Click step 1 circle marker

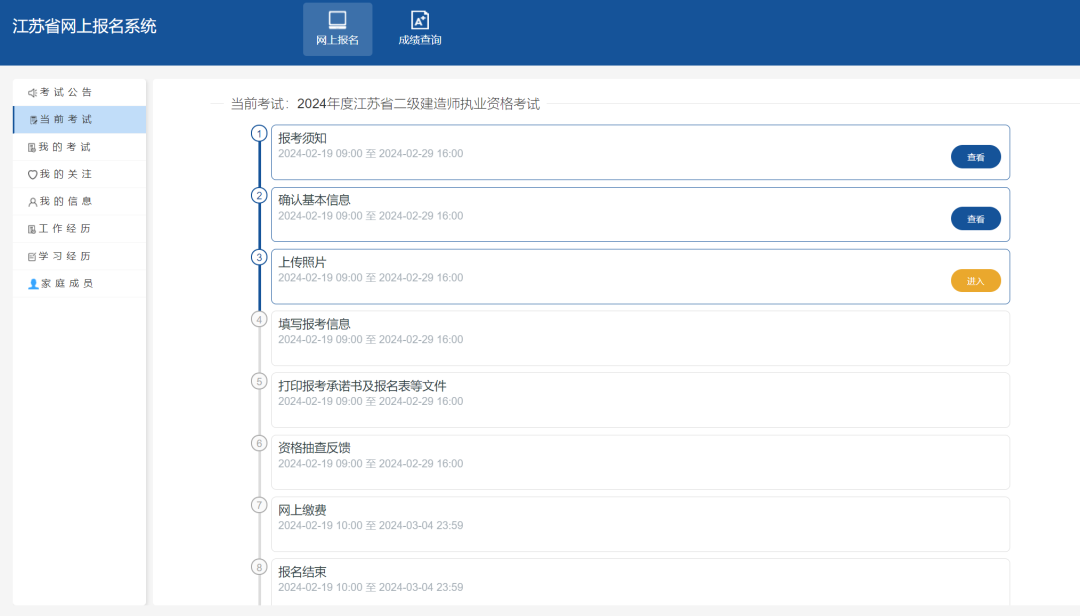[x=259, y=134]
